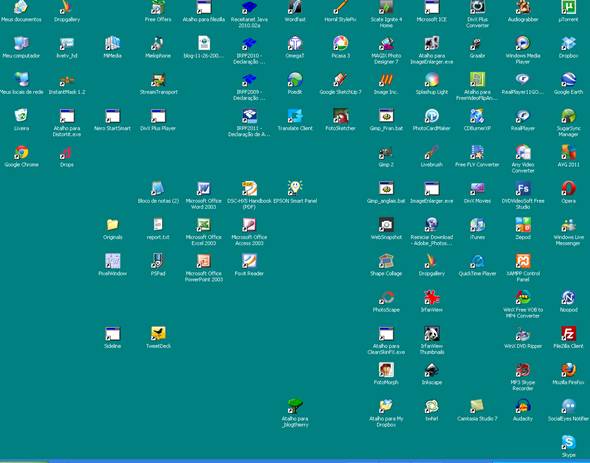Open Microsoft Office Word 2003
This screenshot has height=463, width=590.
pos(203,188)
